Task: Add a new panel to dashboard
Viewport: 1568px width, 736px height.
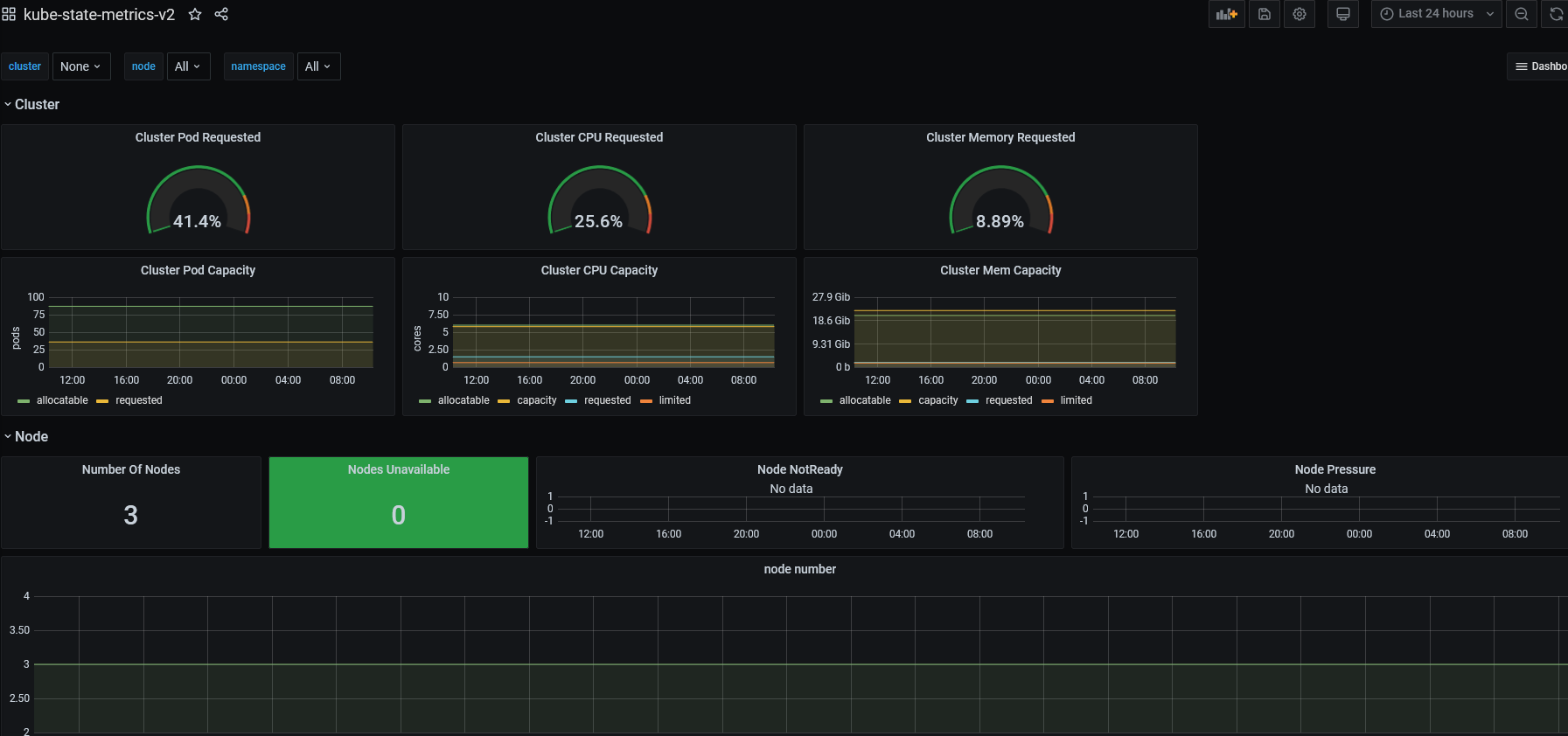Action: click(1227, 14)
